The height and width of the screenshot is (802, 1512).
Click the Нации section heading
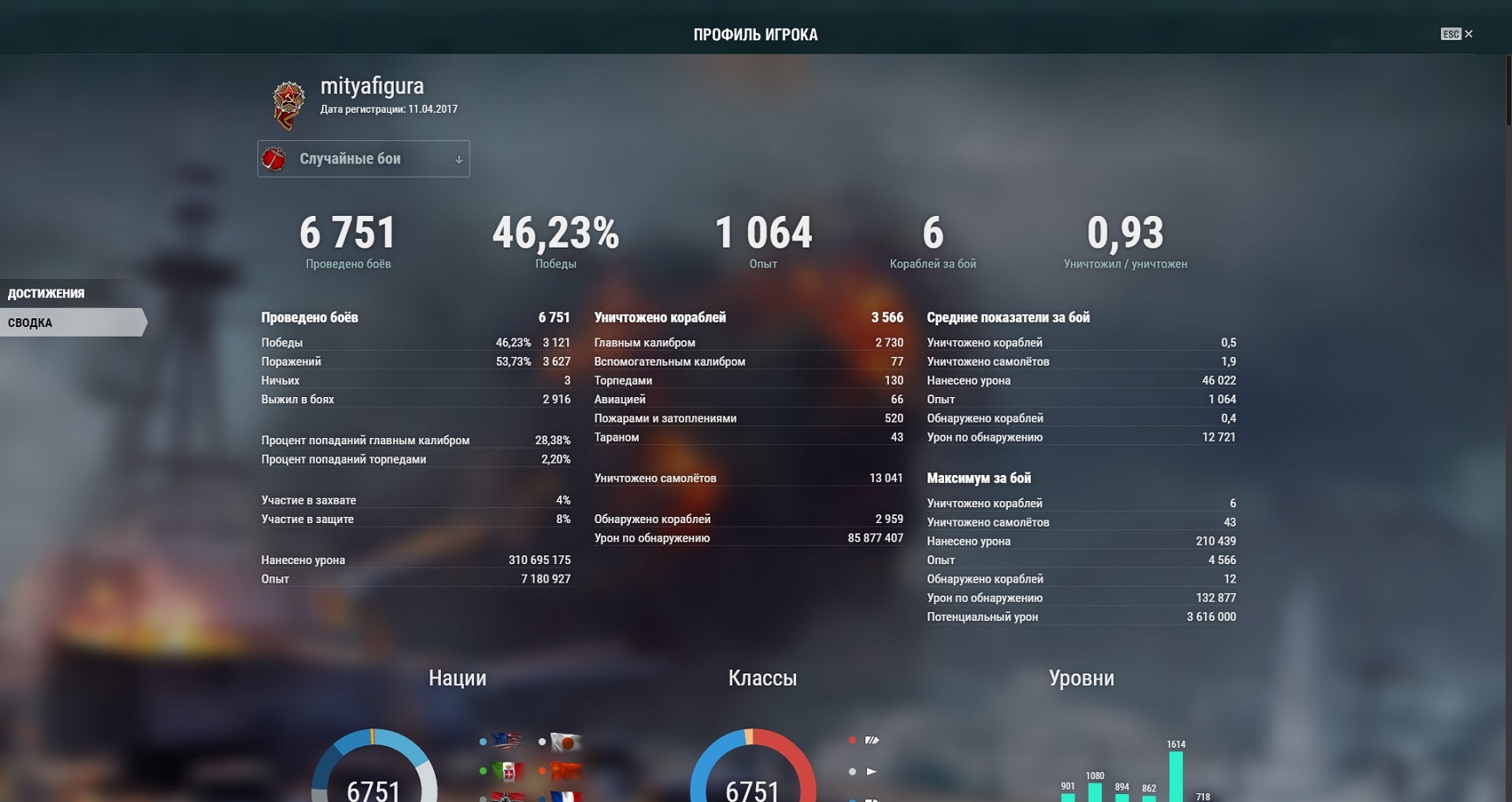tap(457, 678)
